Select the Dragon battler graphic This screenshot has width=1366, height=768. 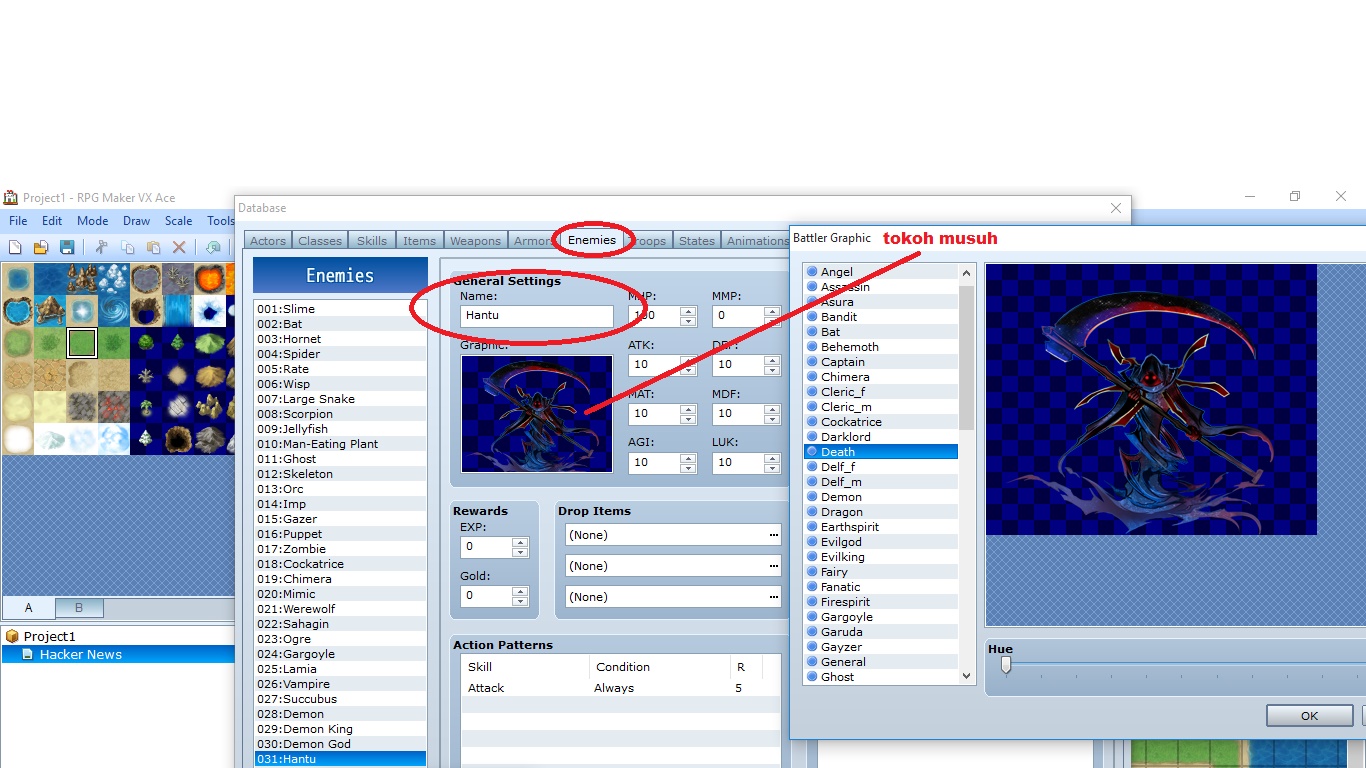(881, 512)
